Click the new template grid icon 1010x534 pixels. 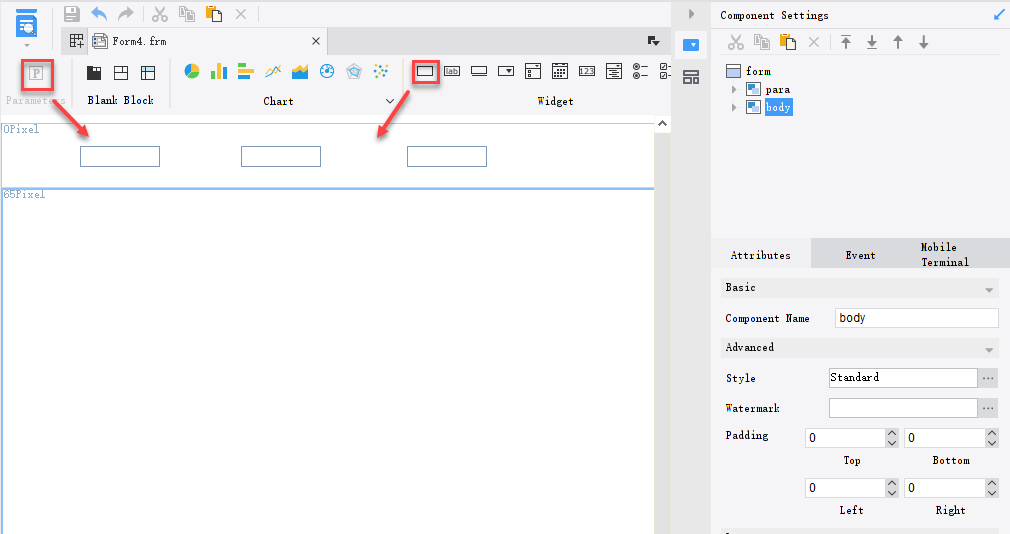77,41
